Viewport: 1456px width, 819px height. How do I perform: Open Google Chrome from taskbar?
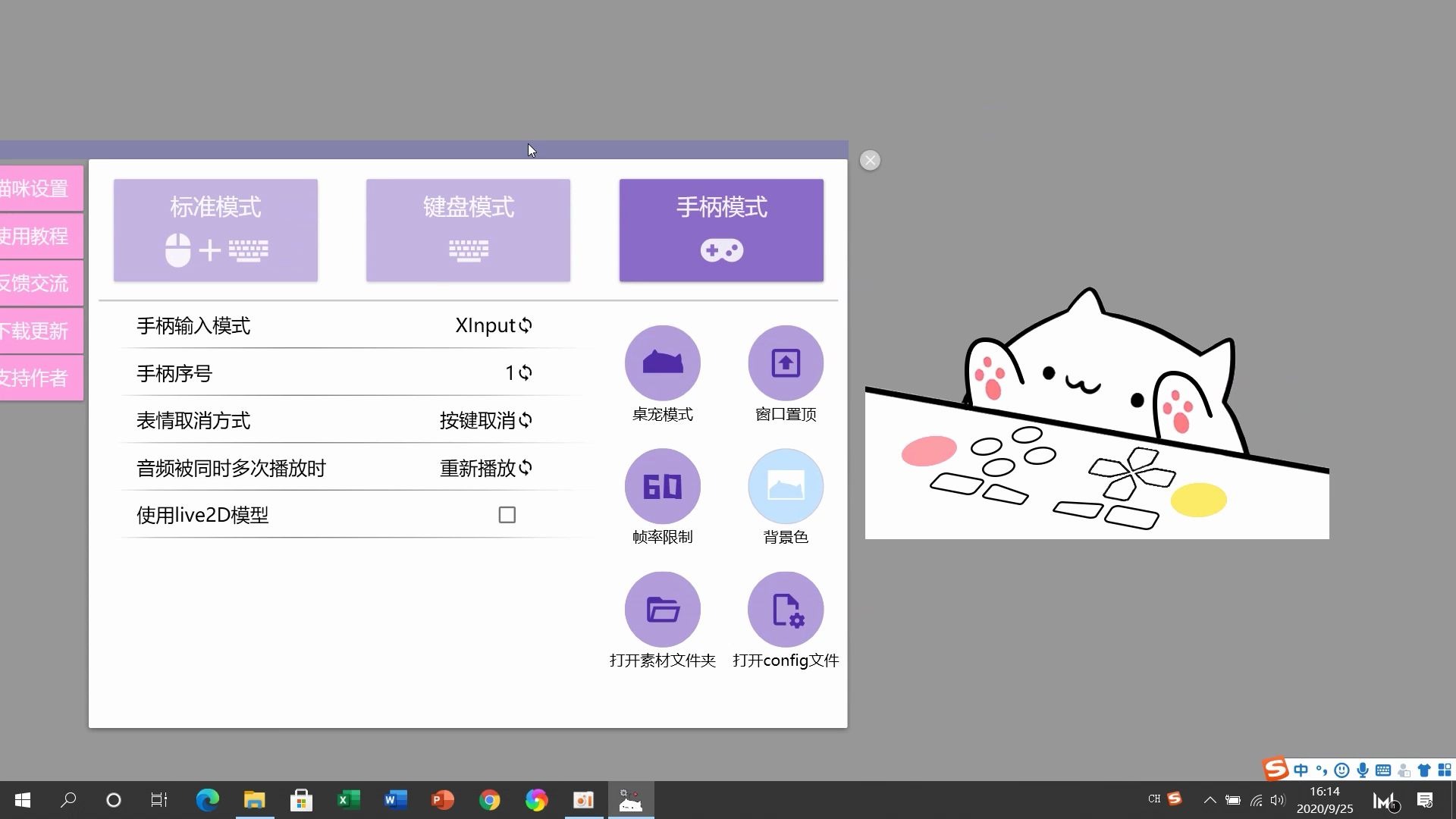click(x=489, y=800)
